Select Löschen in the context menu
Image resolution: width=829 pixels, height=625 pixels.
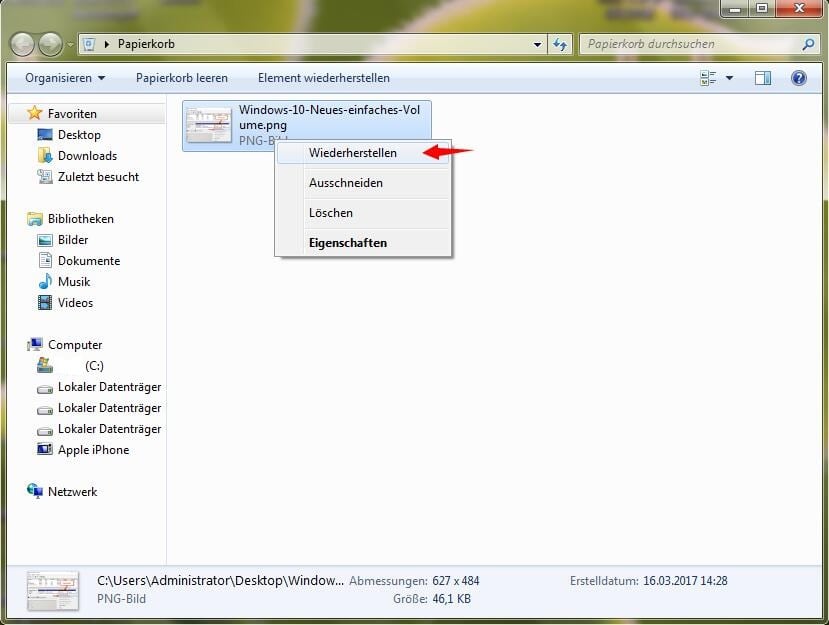click(x=330, y=213)
